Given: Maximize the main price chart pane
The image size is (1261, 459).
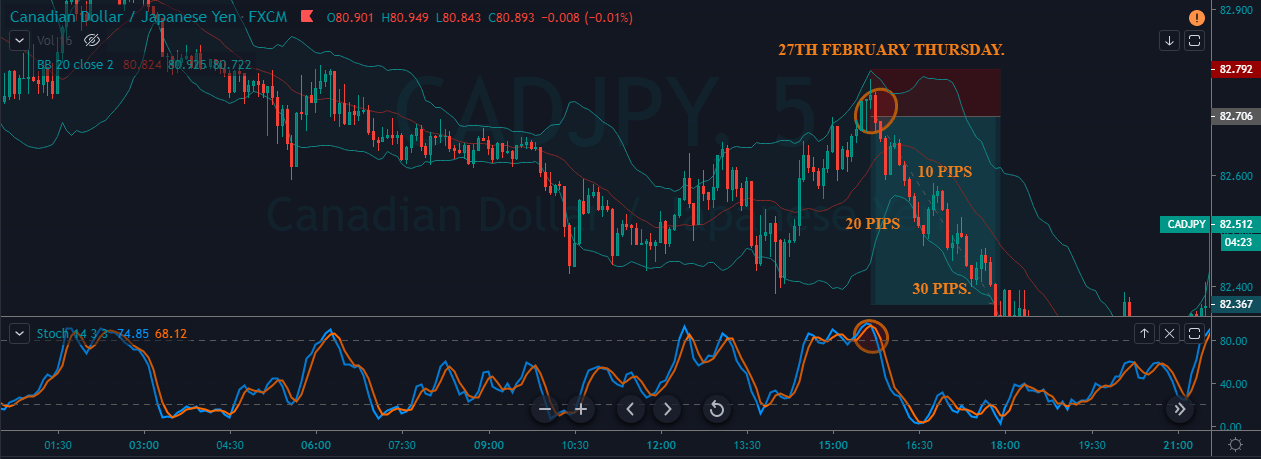Looking at the screenshot, I should click(1195, 40).
